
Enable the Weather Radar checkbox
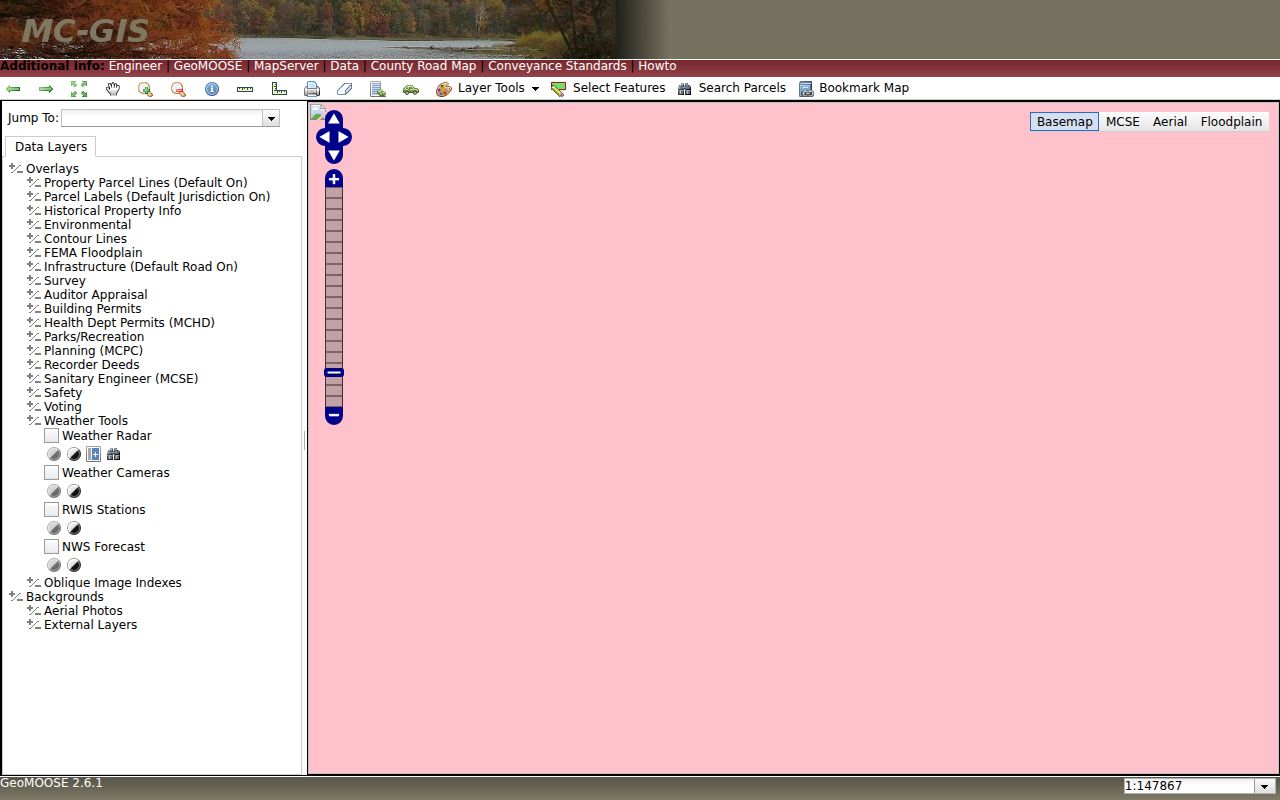(x=52, y=436)
